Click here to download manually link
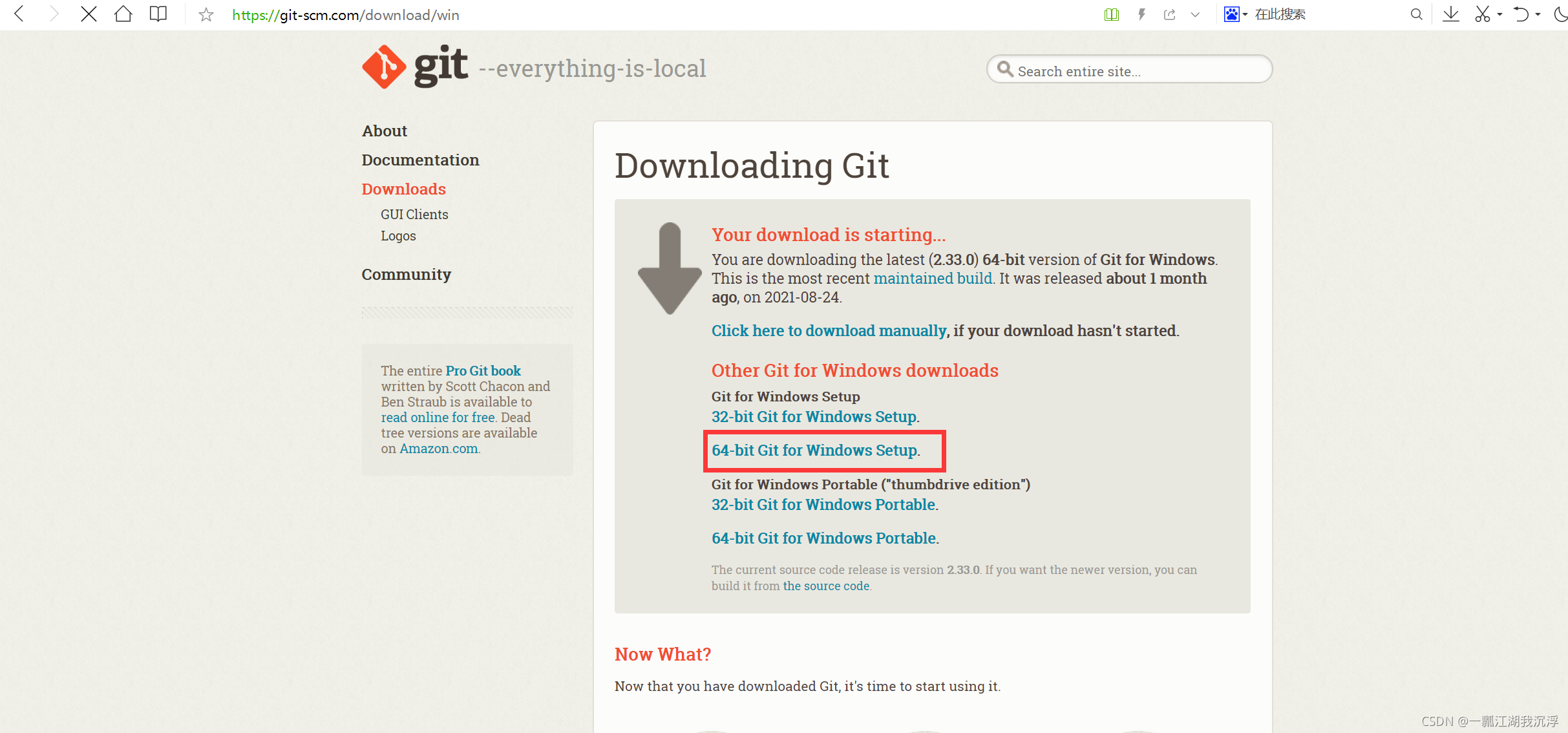Image resolution: width=1568 pixels, height=733 pixels. pos(829,330)
